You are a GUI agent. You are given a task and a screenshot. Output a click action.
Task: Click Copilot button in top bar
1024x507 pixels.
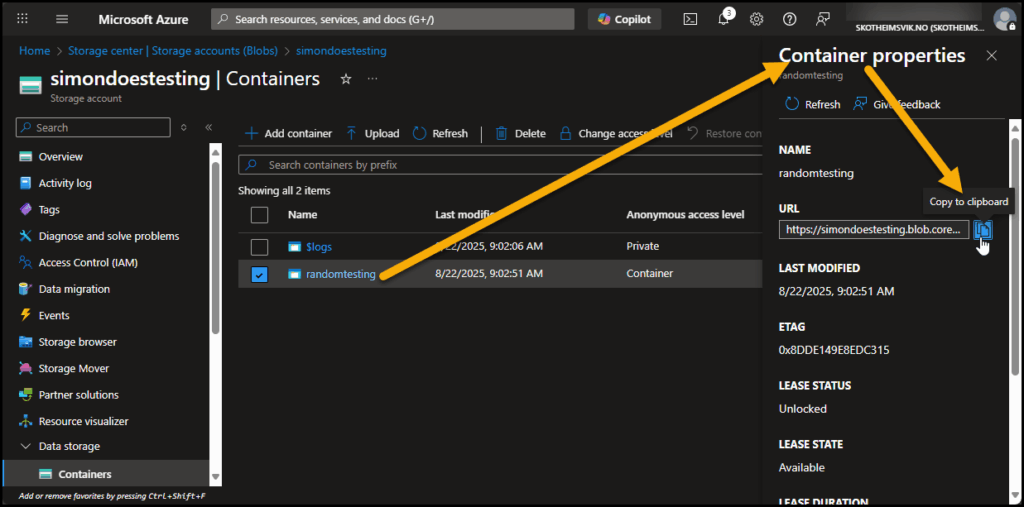coord(624,19)
